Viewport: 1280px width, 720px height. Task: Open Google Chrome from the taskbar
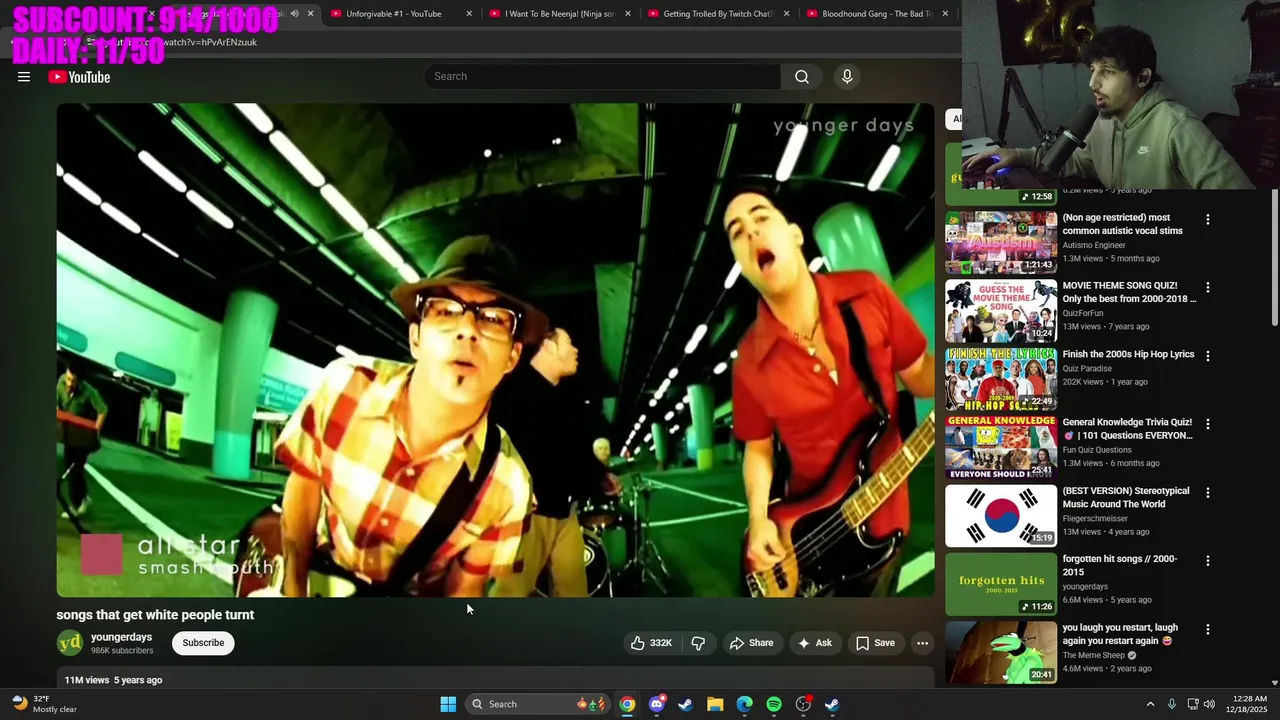(626, 704)
